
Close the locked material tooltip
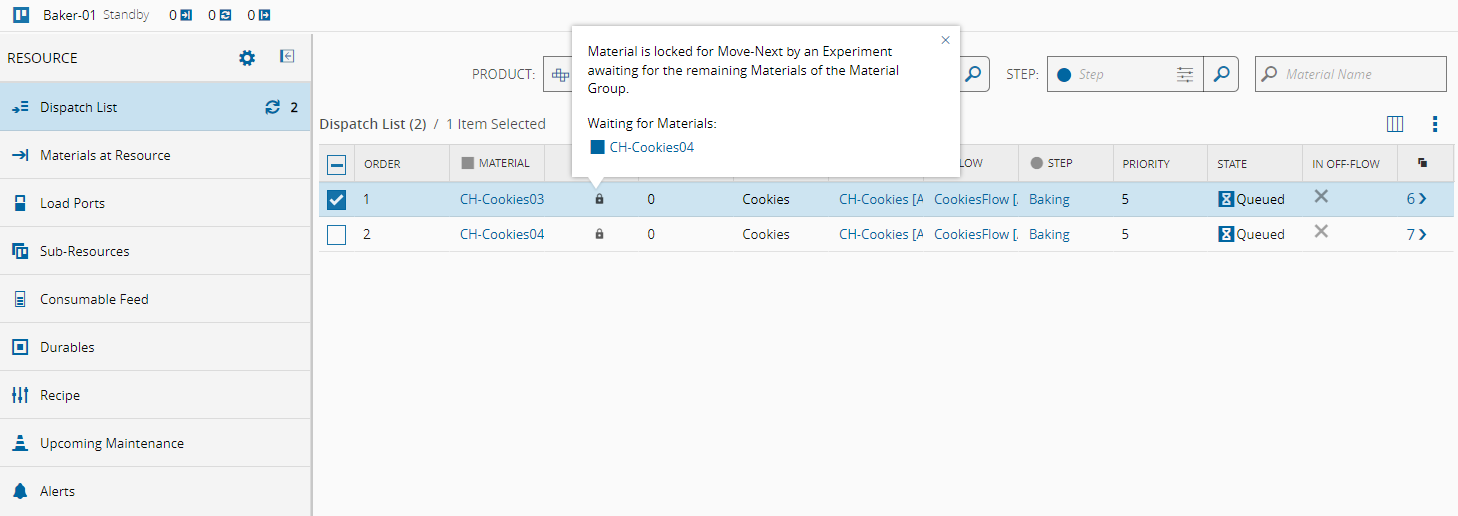pyautogui.click(x=945, y=40)
